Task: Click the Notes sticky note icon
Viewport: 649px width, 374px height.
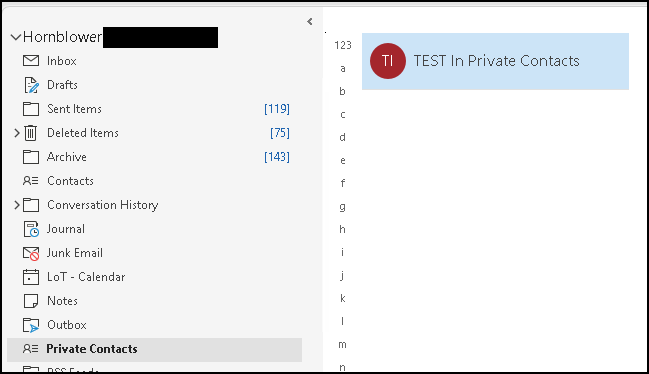Action: (x=31, y=301)
